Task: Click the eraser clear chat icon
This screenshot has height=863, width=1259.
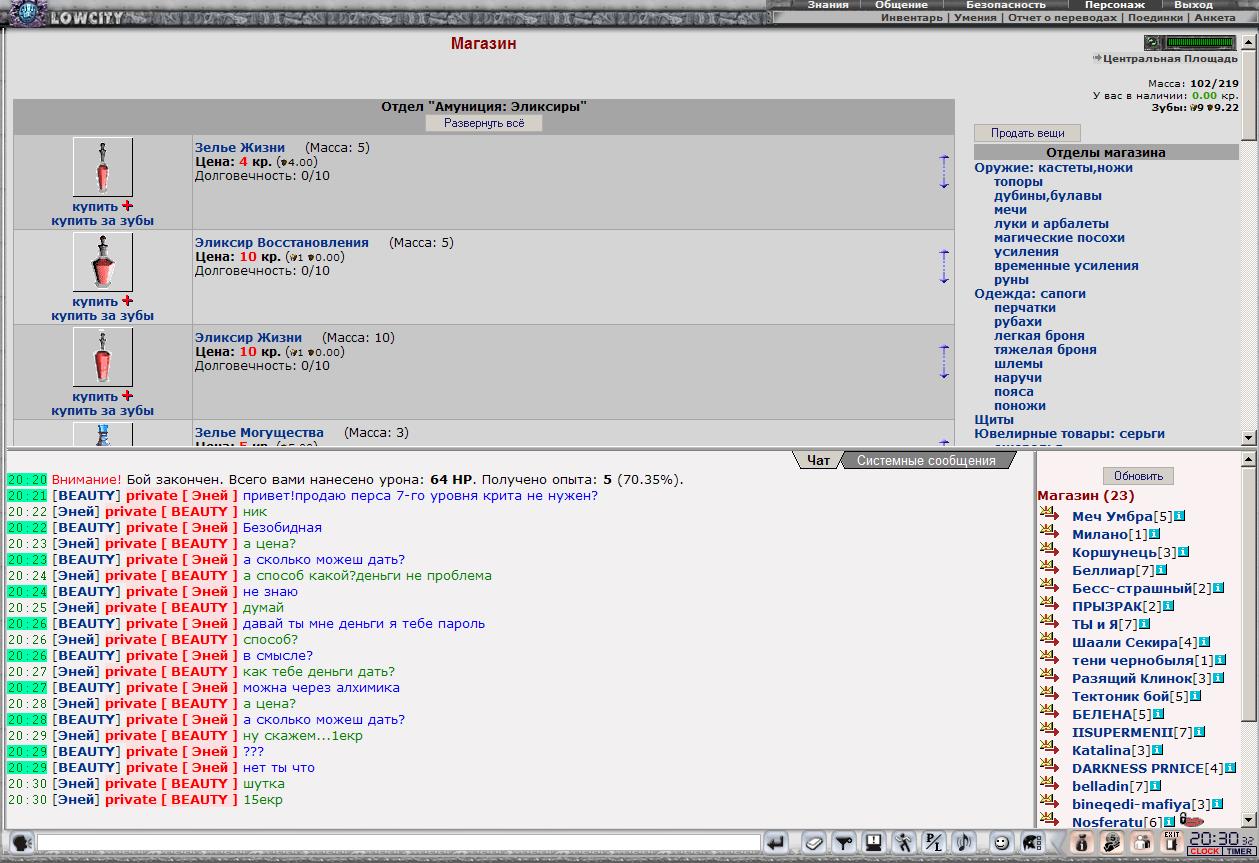Action: click(813, 842)
